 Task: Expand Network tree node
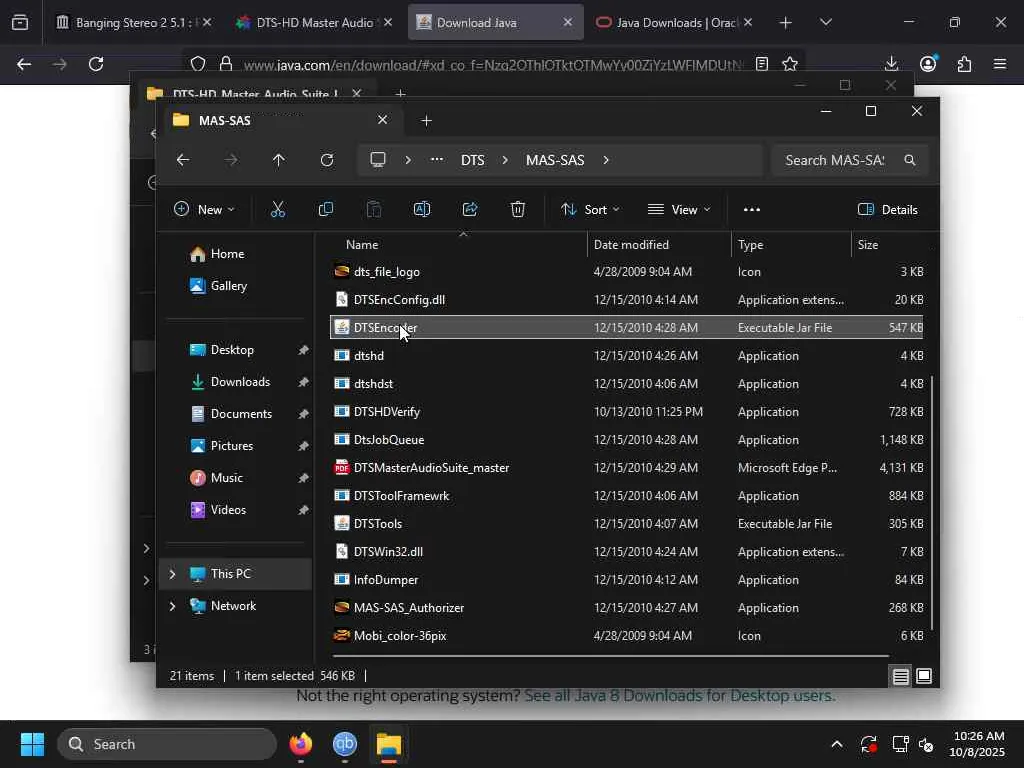click(x=172, y=606)
